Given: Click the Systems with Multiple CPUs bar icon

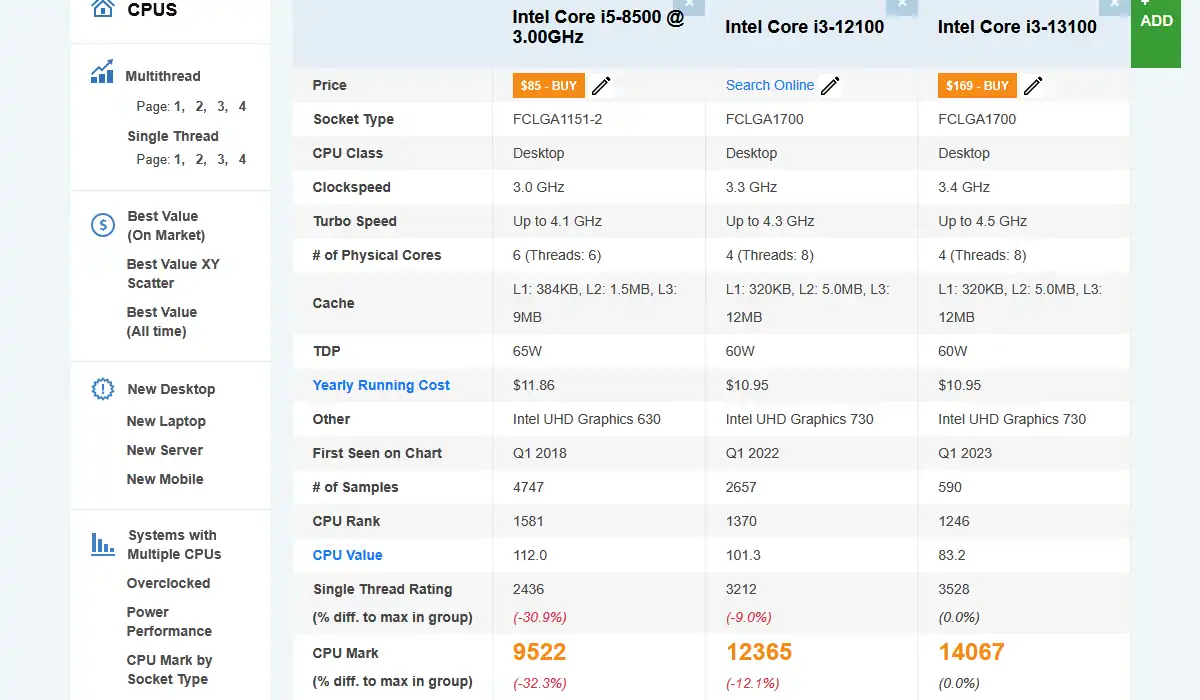Looking at the screenshot, I should [x=102, y=544].
